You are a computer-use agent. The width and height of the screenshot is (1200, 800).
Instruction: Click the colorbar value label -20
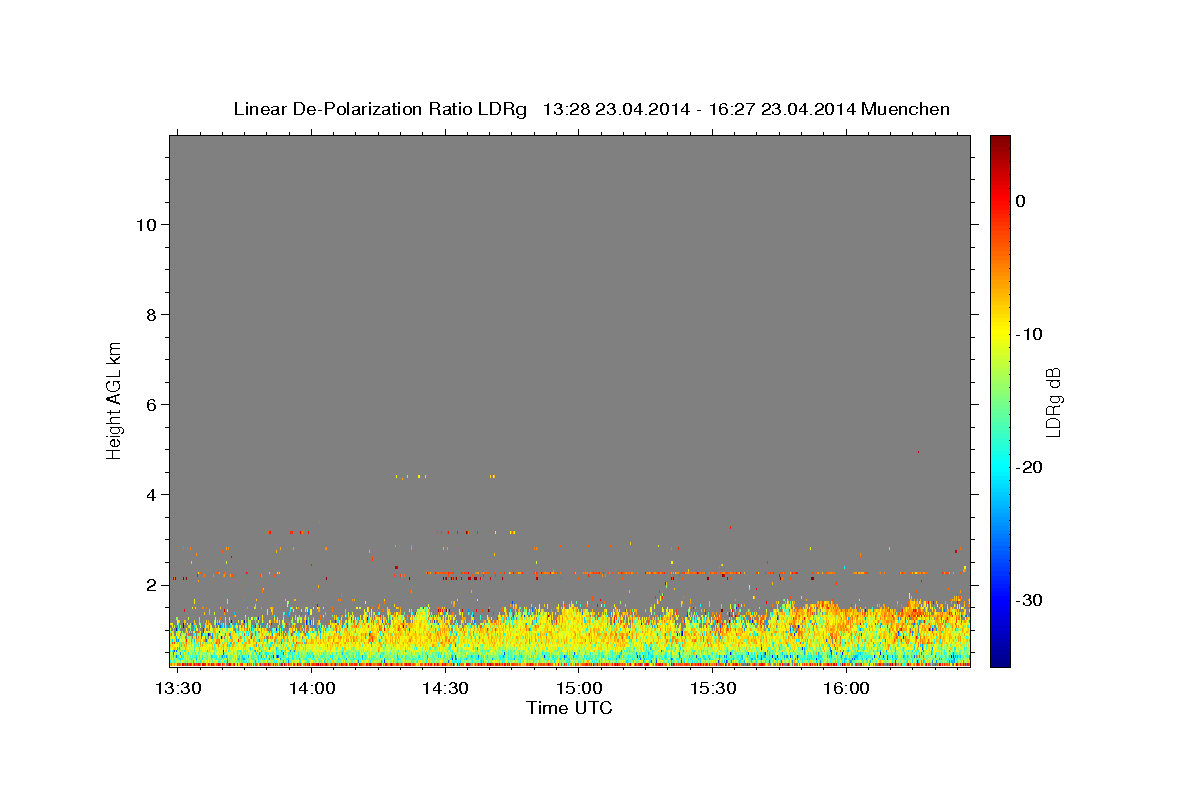[x=1029, y=467]
